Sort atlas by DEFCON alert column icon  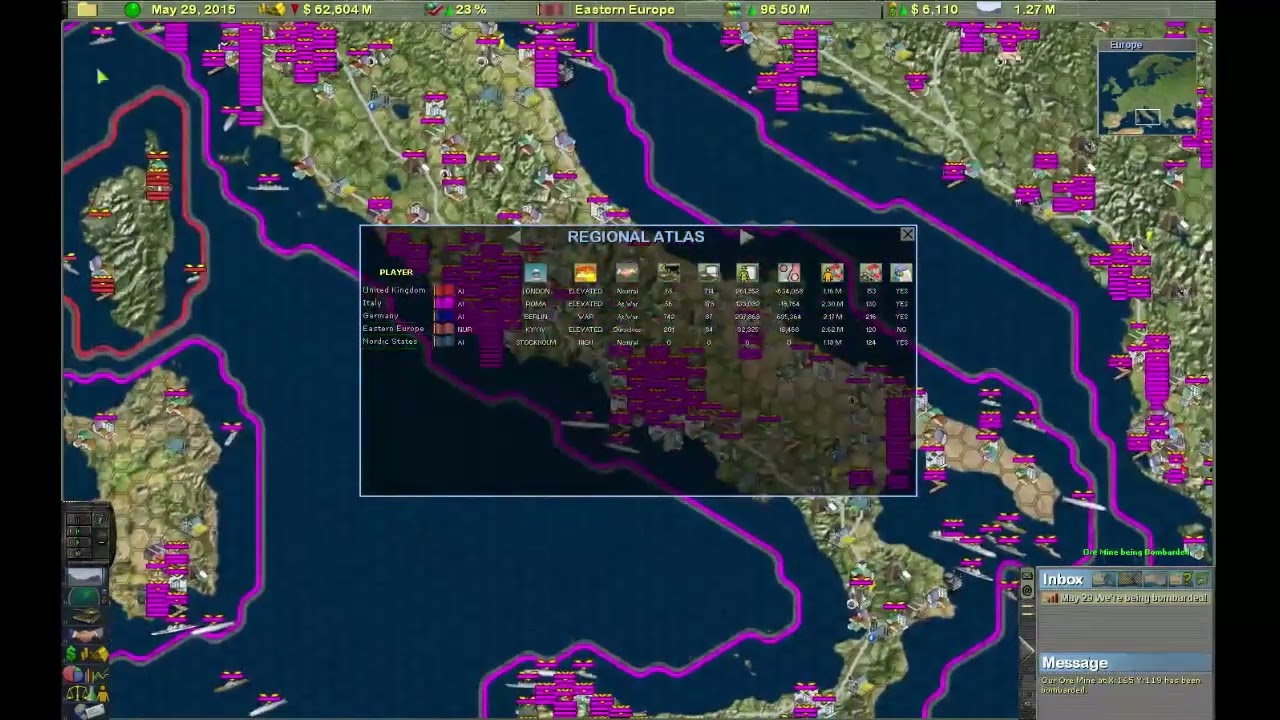(x=585, y=273)
